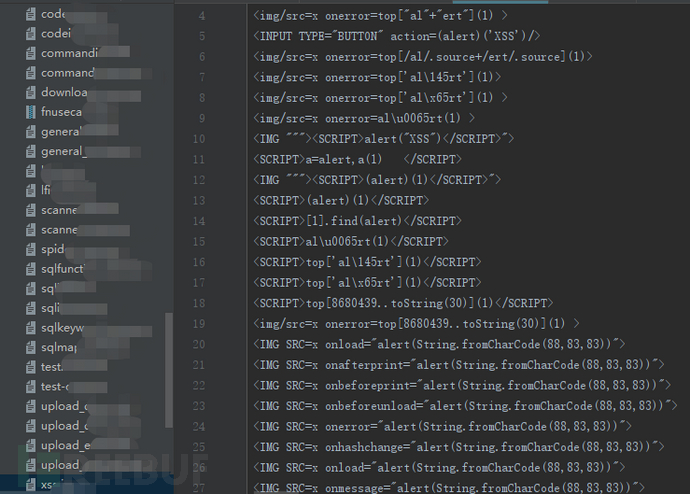The width and height of the screenshot is (690, 494).
Task: Click the striped archive icon beside fnuseca
Action: tap(30, 112)
